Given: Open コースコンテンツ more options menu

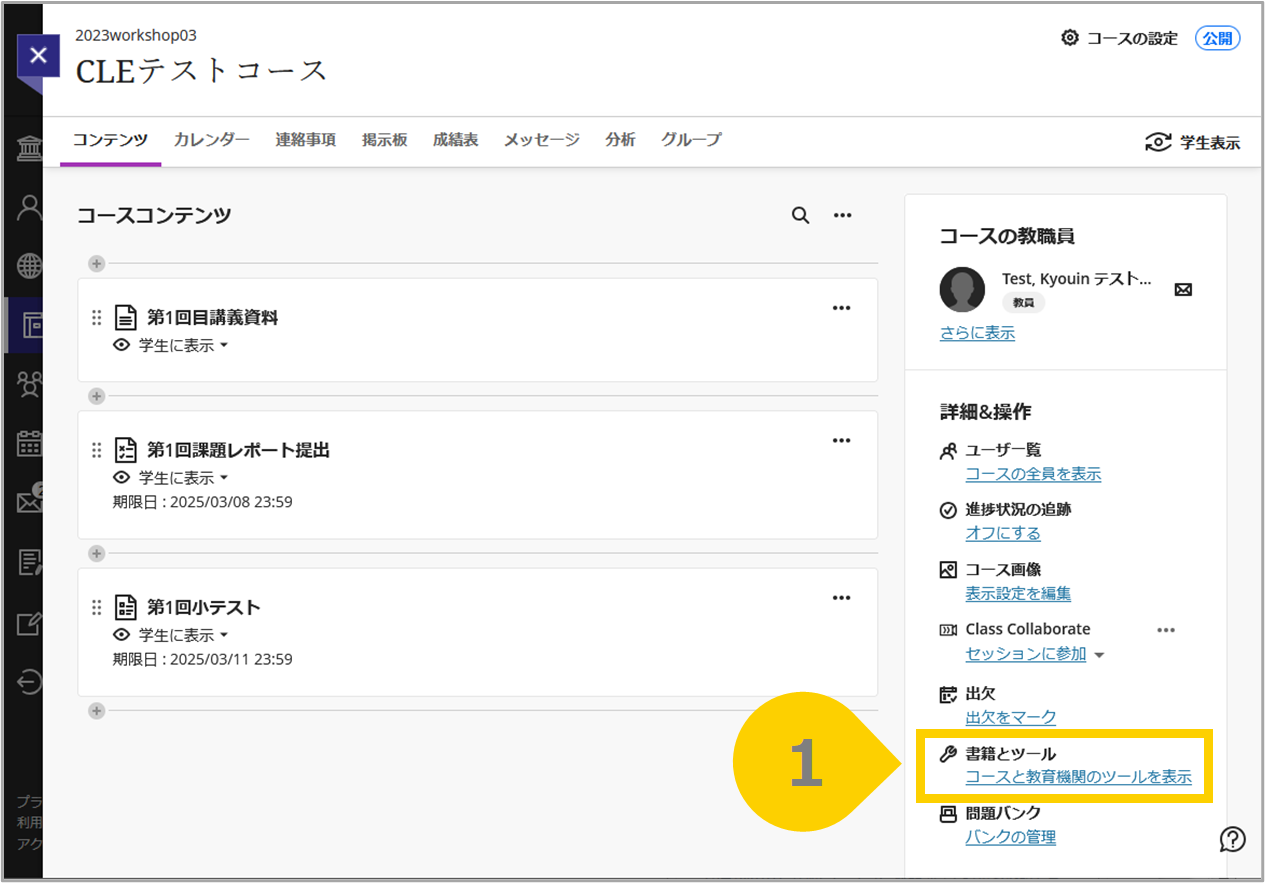Looking at the screenshot, I should pos(843,215).
